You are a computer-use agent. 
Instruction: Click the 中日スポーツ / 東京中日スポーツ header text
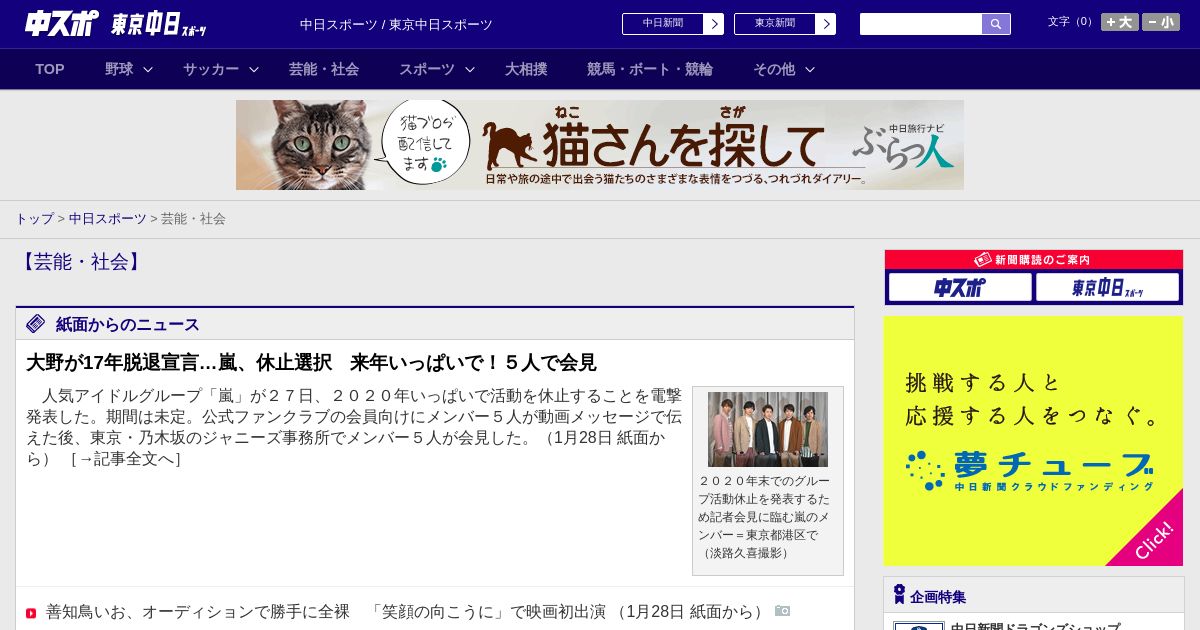point(396,24)
